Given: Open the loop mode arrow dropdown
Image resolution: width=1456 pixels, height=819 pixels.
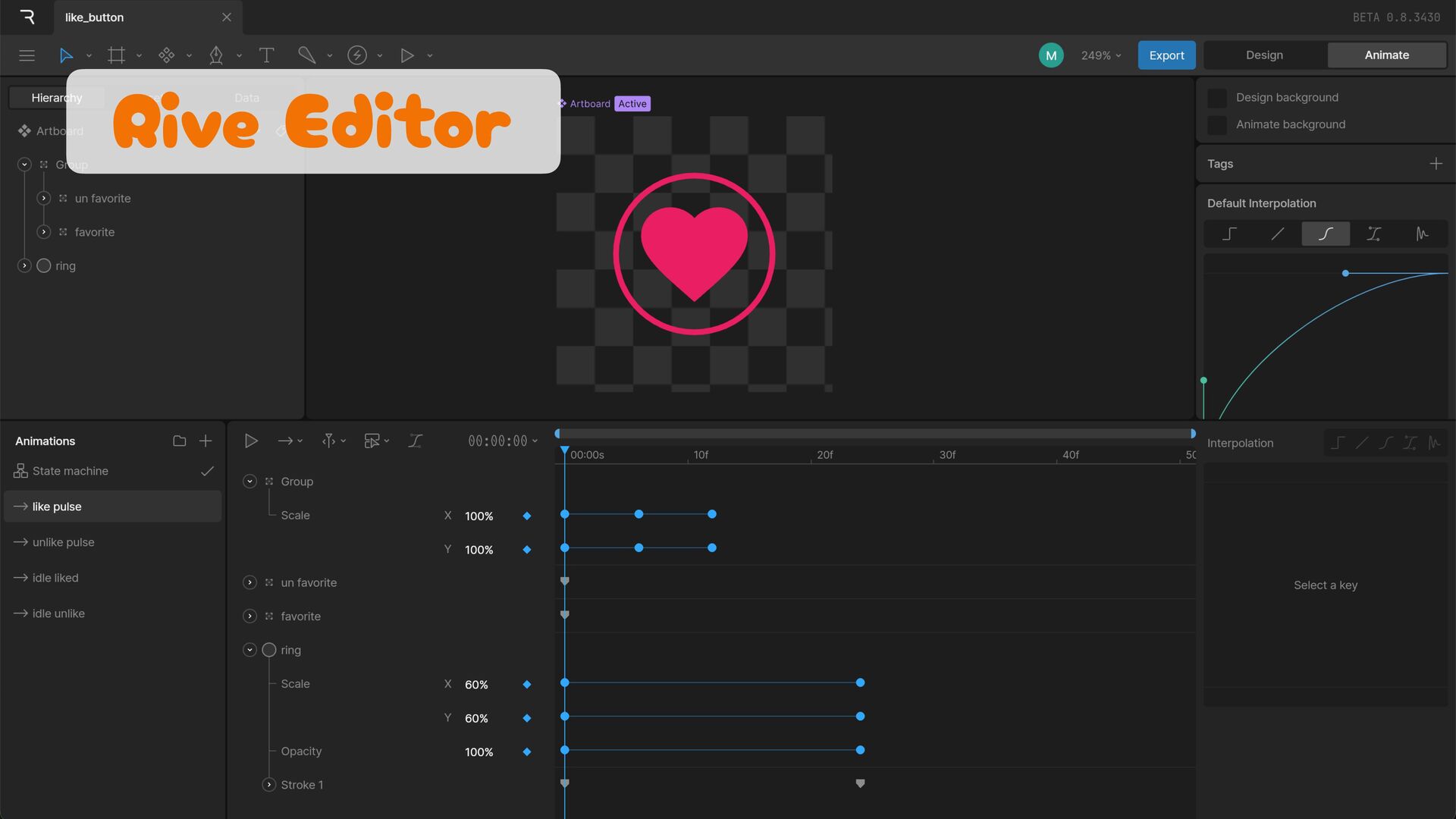Looking at the screenshot, I should coord(290,441).
